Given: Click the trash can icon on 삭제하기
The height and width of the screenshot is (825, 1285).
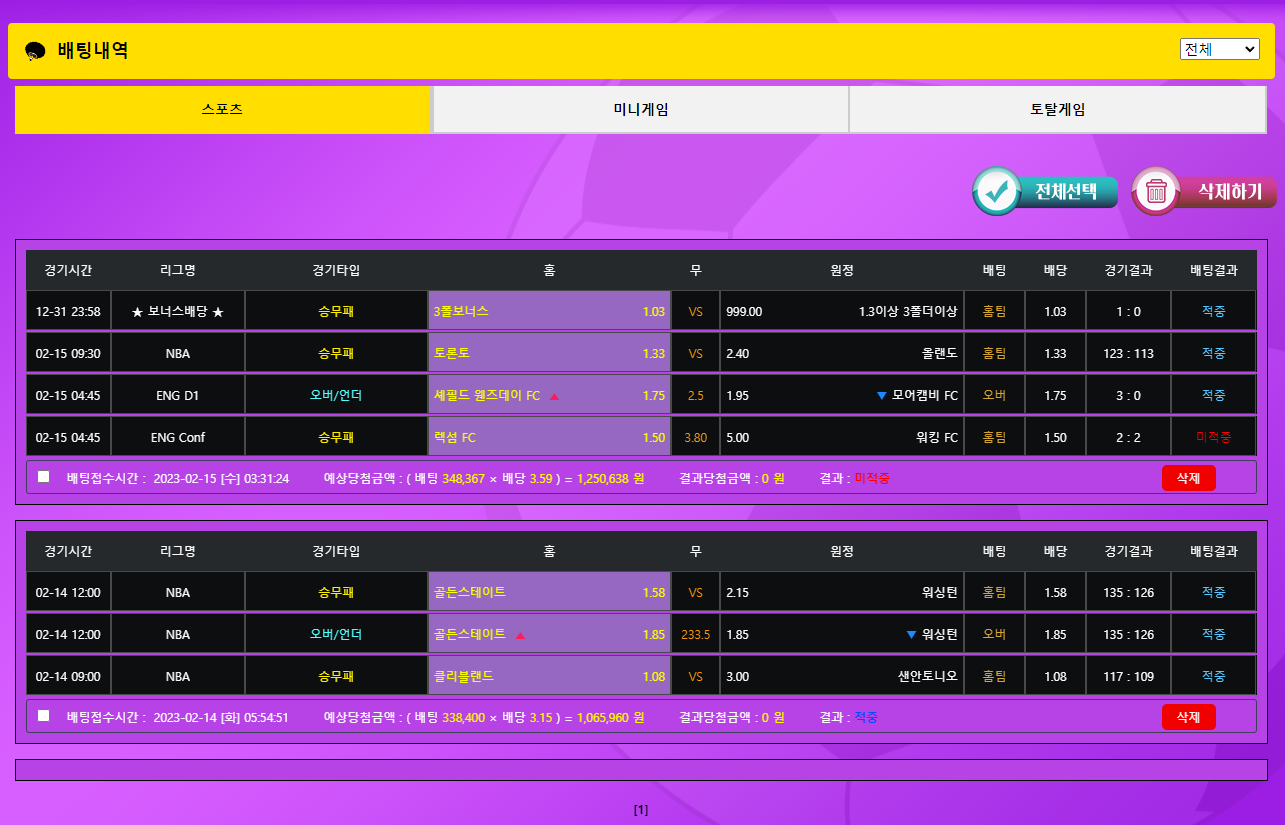Looking at the screenshot, I should point(1157,191).
